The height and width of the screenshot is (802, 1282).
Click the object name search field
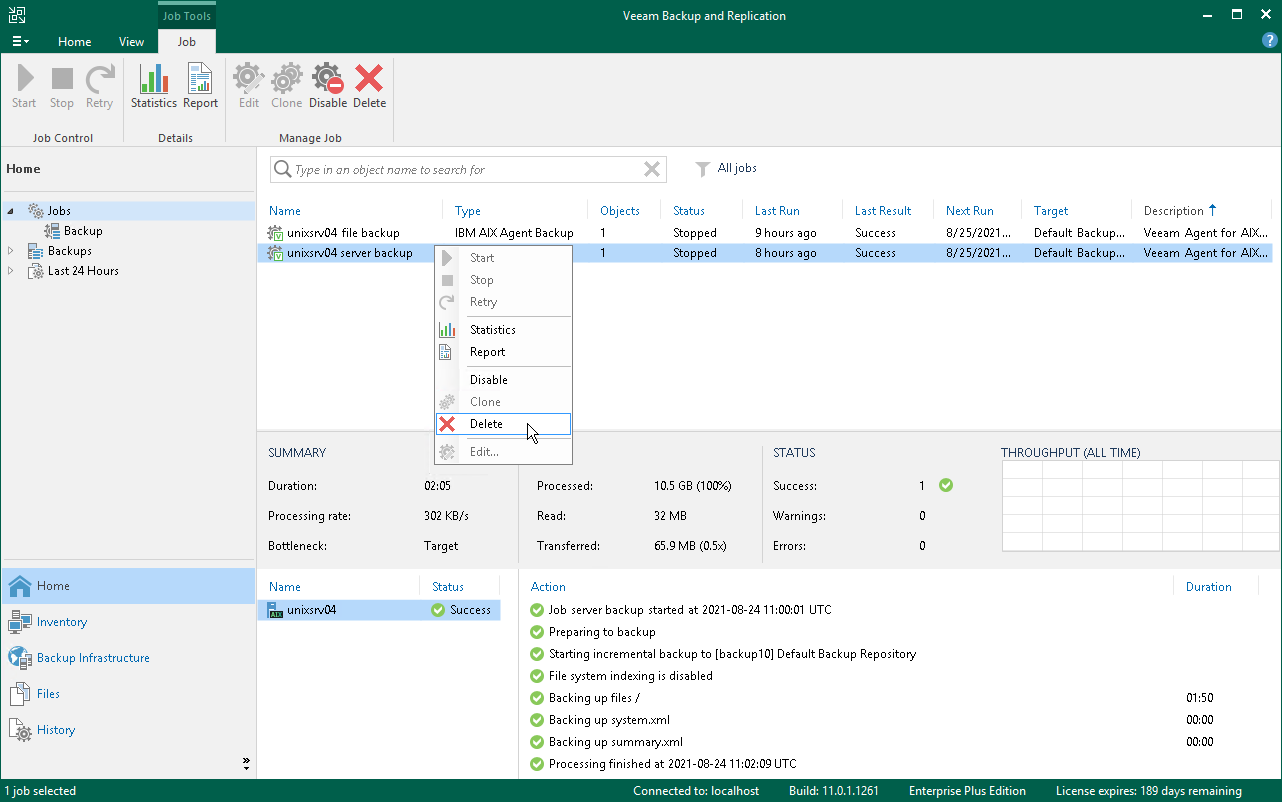(460, 170)
